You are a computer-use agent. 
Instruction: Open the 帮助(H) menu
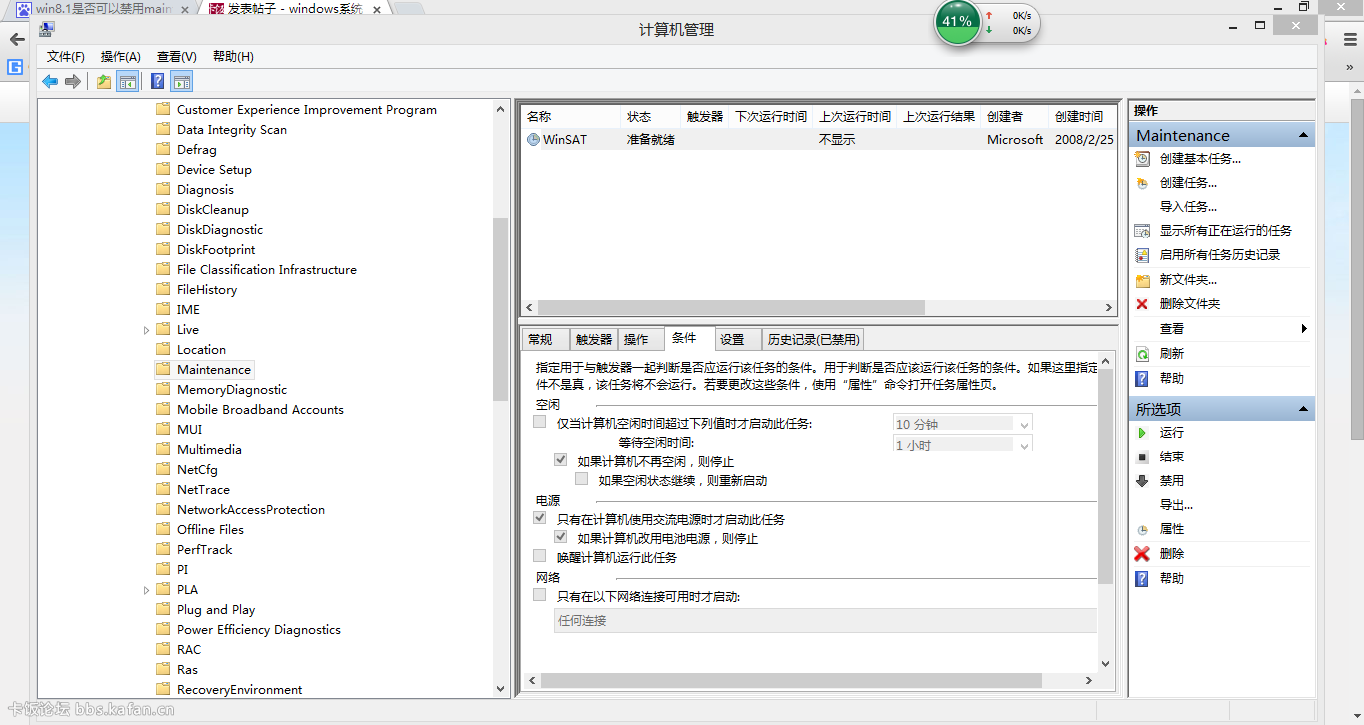233,57
